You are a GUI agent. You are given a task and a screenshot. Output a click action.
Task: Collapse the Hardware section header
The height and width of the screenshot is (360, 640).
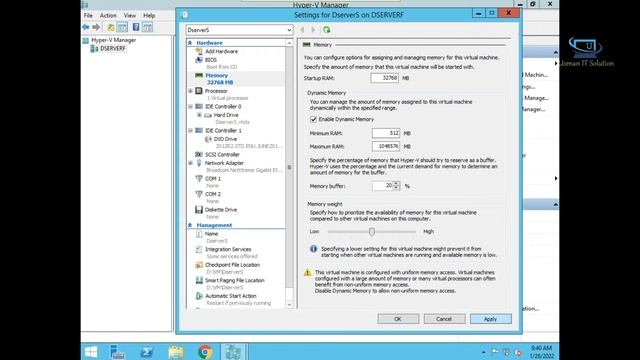[x=190, y=43]
